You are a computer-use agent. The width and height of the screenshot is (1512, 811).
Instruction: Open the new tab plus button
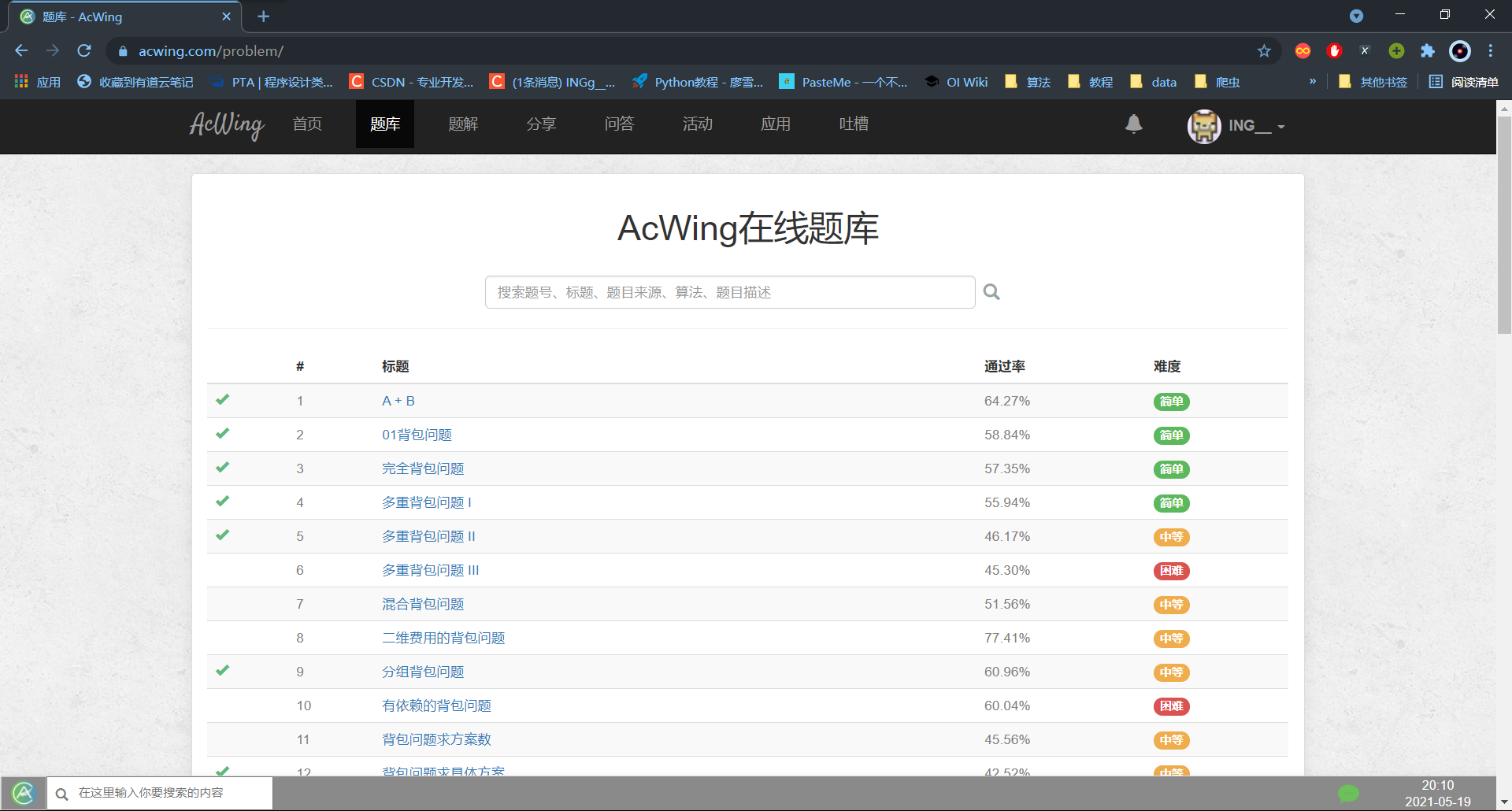coord(264,16)
